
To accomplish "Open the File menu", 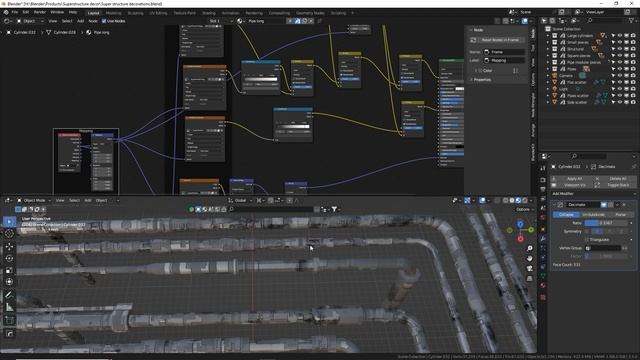I will point(15,12).
